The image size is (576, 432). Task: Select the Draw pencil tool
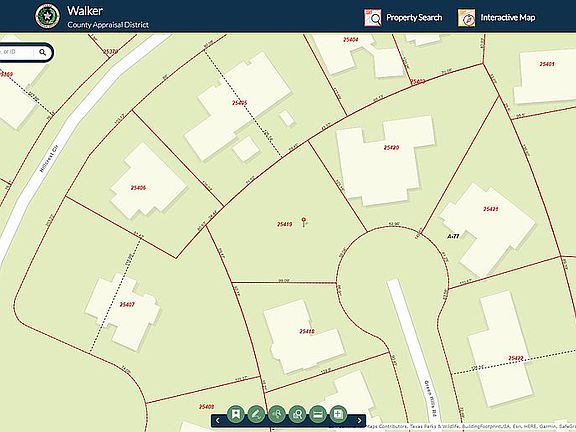point(256,414)
